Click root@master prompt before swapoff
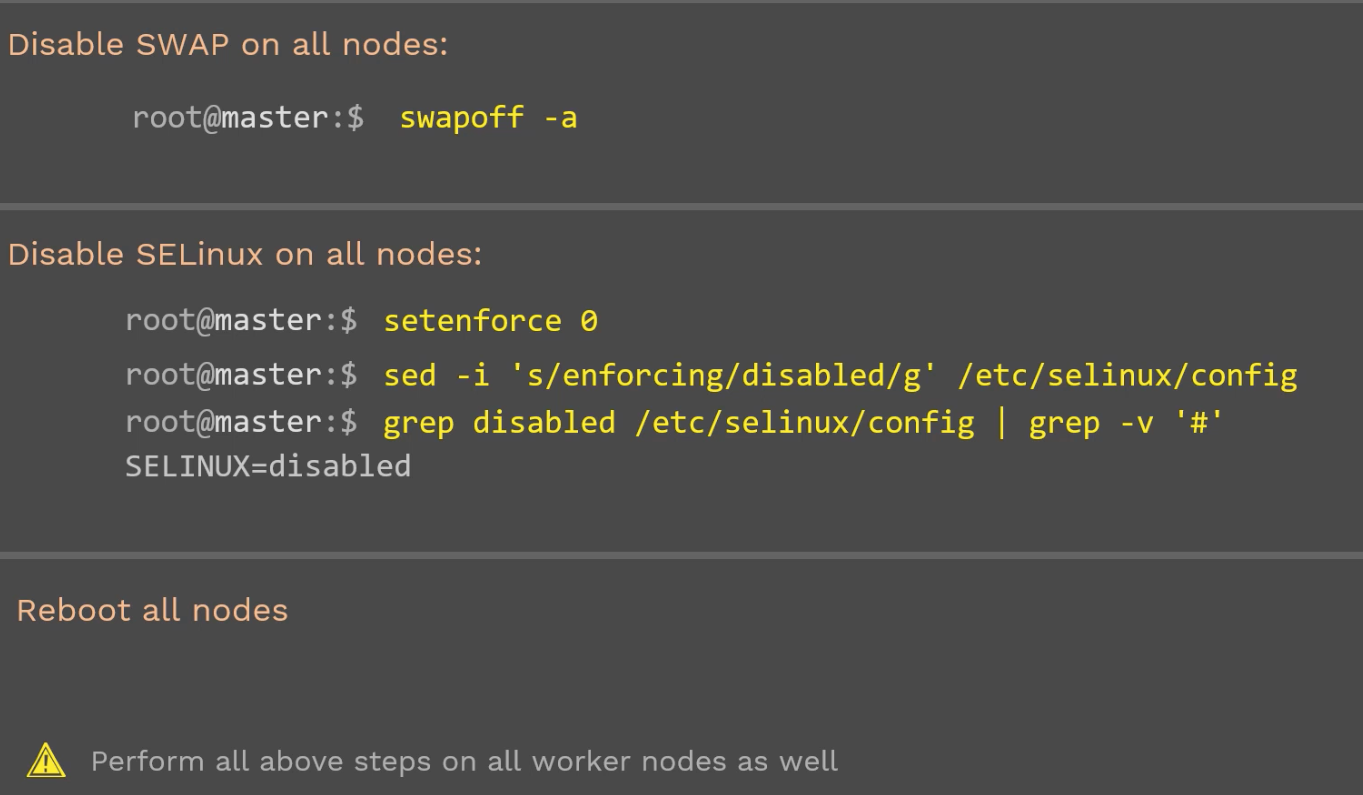The height and width of the screenshot is (795, 1363). pos(248,118)
